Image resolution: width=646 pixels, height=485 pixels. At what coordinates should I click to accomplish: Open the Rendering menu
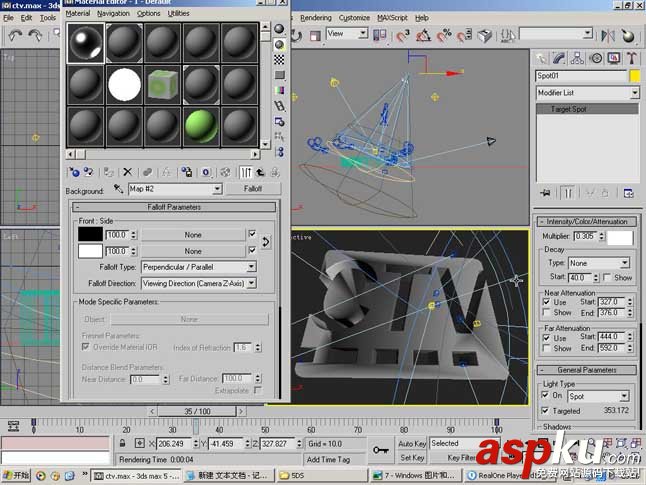[x=316, y=18]
